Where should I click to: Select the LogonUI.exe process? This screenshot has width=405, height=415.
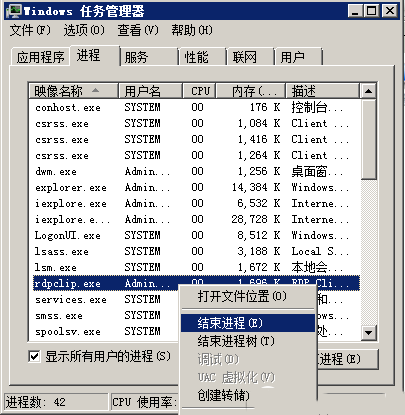196,235
